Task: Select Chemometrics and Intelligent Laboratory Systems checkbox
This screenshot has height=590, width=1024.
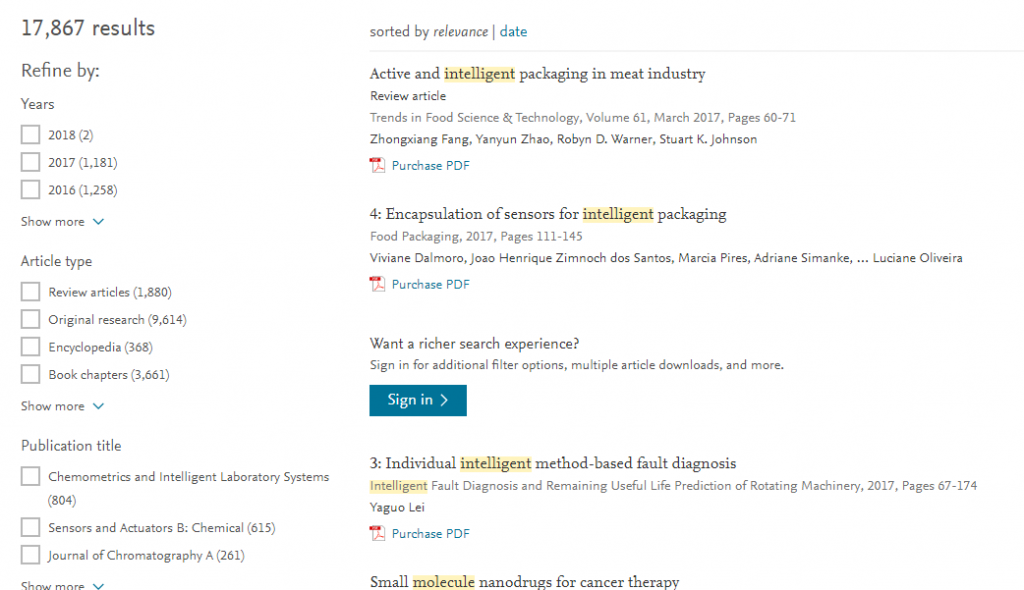Action: 30,476
